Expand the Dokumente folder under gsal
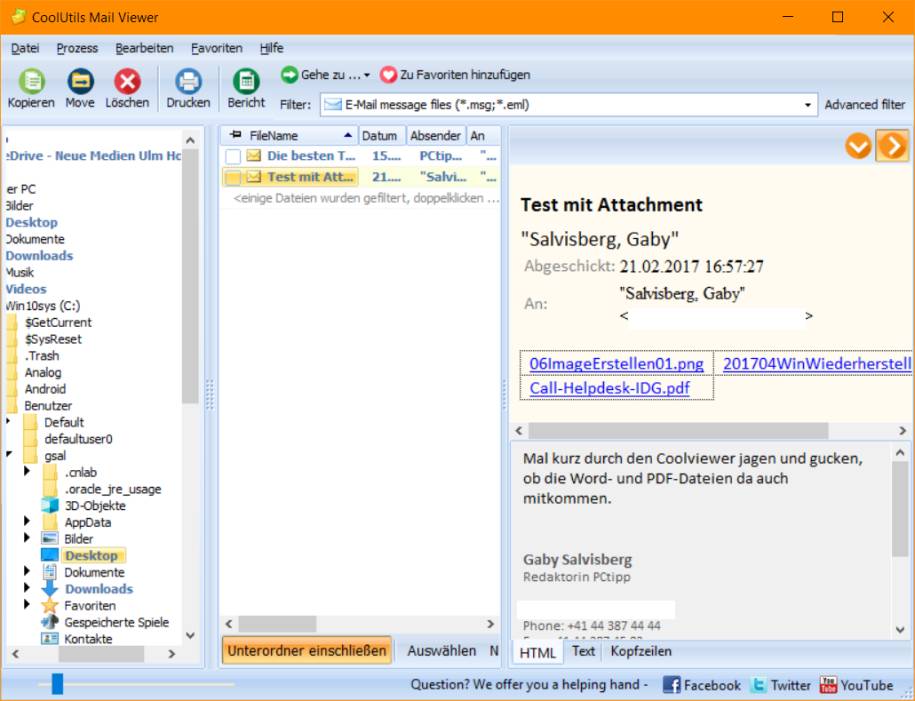The height and width of the screenshot is (701, 915). point(27,571)
